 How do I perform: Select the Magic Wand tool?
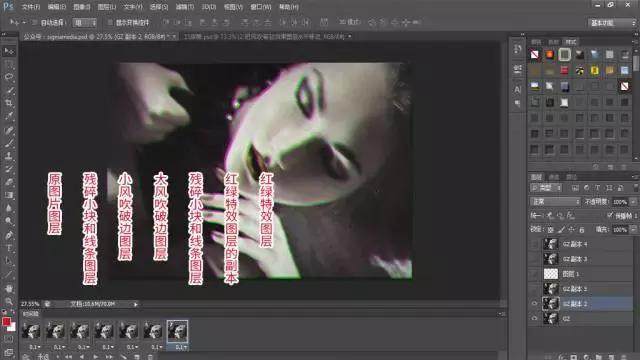[9, 90]
